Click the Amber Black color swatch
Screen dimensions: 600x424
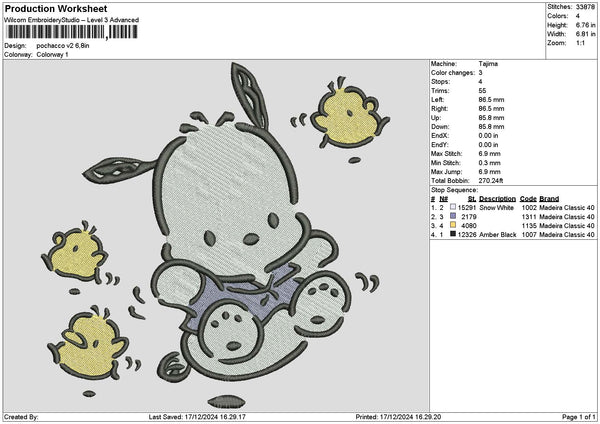(x=453, y=234)
